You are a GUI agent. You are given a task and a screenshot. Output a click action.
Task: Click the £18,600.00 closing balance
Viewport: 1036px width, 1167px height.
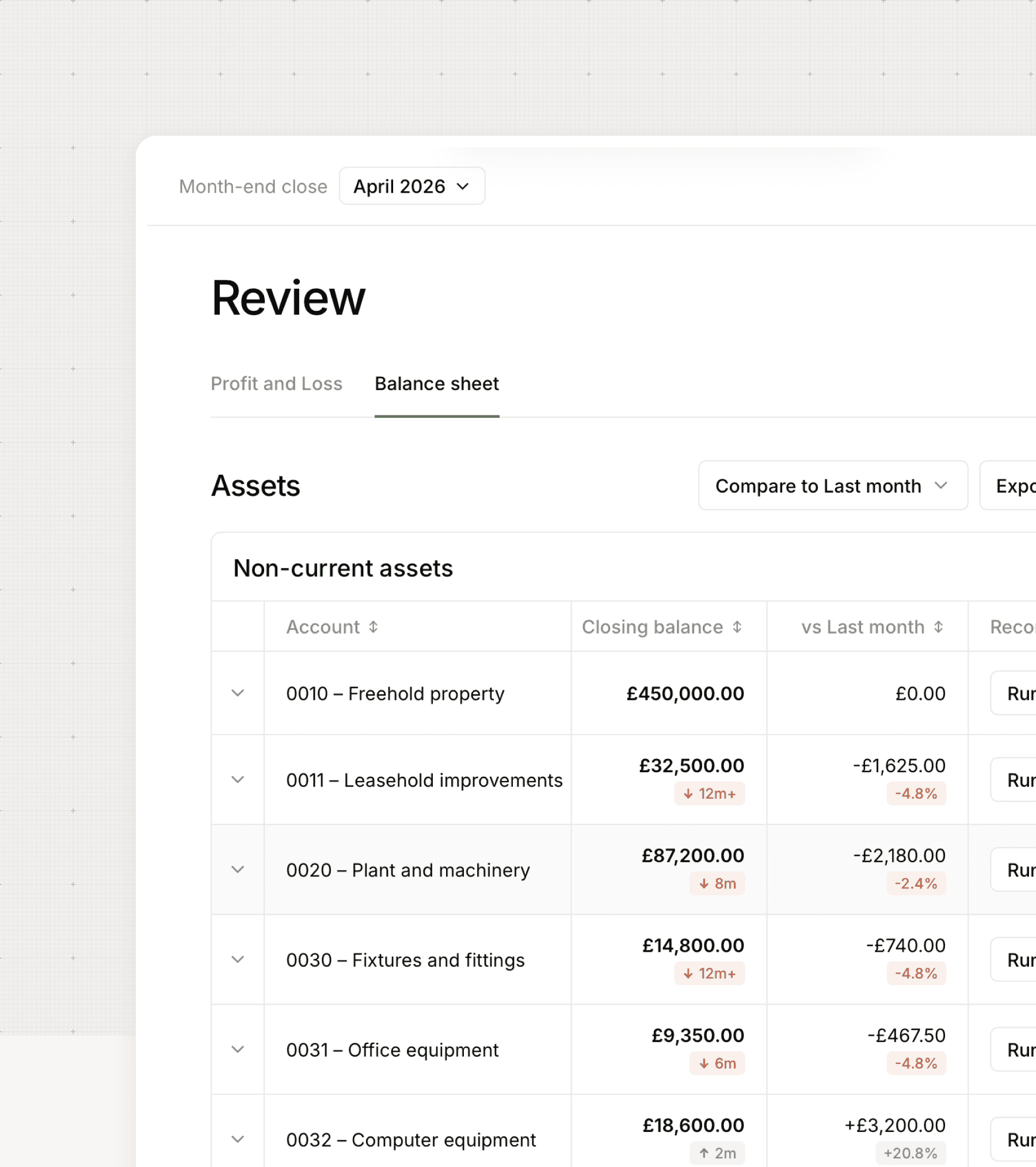pyautogui.click(x=693, y=1124)
